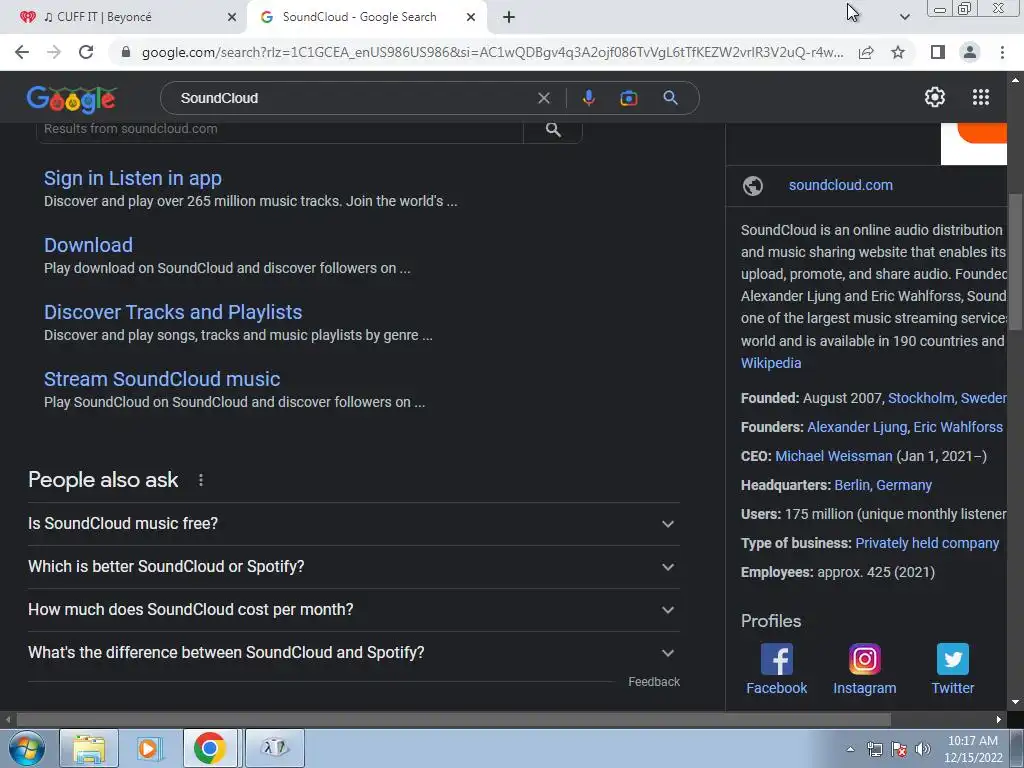Launch Windows Media Player from taskbar
1024x768 pixels.
coord(149,748)
